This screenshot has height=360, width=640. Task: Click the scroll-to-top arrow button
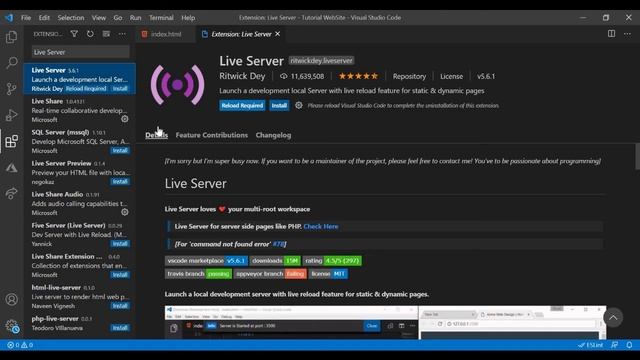click(x=613, y=318)
